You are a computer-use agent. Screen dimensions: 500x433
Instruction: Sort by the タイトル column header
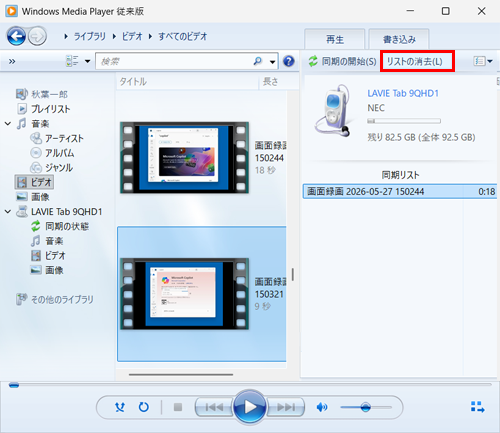pyautogui.click(x=187, y=82)
